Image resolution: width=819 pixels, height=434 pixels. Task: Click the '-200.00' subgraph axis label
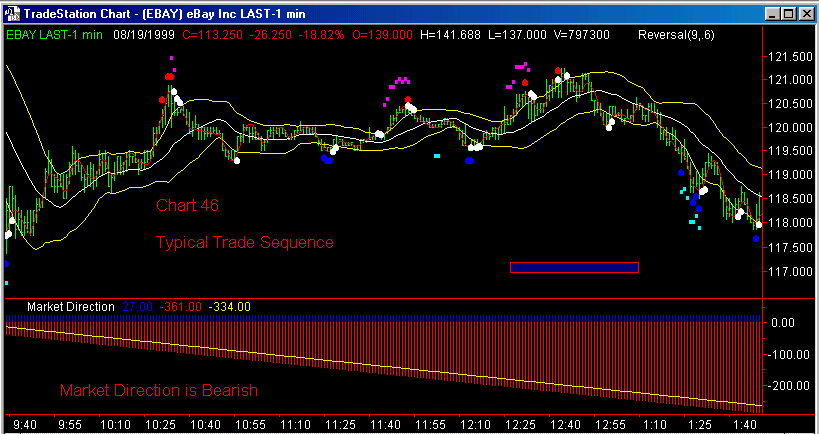click(x=788, y=386)
